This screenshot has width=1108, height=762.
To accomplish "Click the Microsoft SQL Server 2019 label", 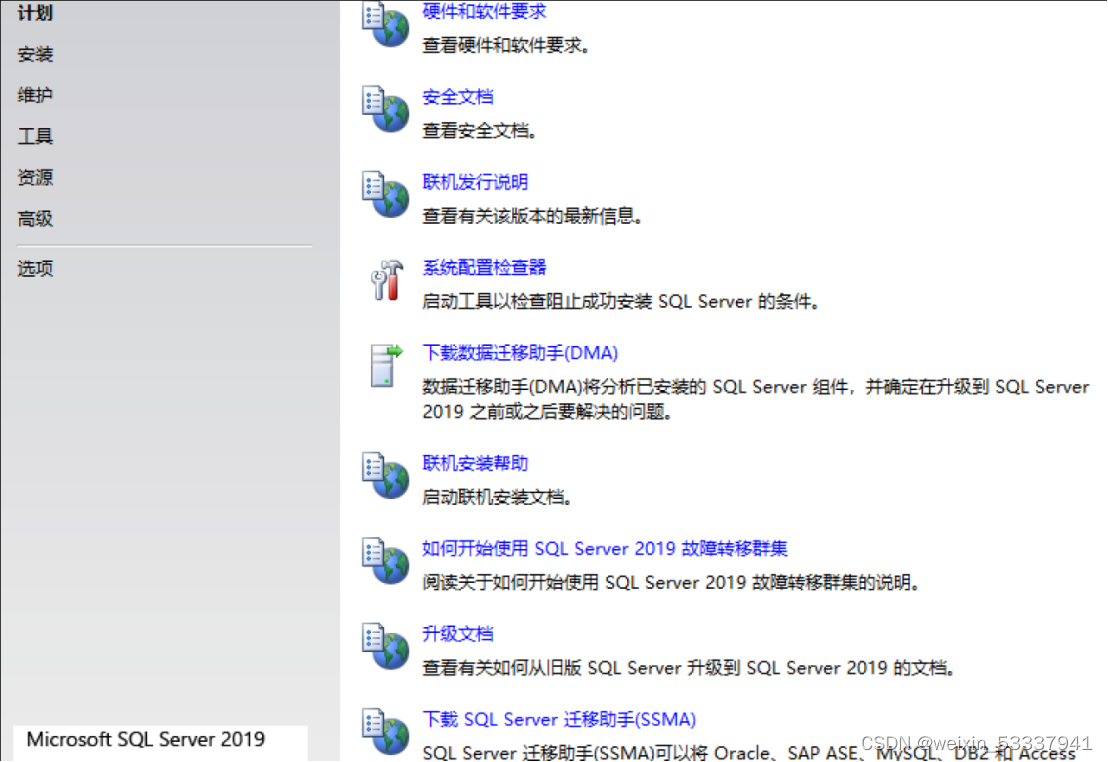I will click(146, 739).
